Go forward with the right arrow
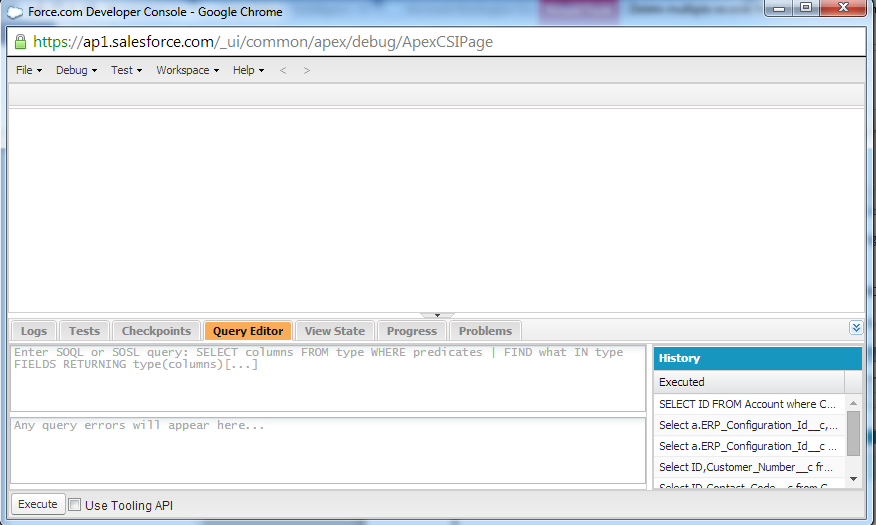 click(307, 70)
